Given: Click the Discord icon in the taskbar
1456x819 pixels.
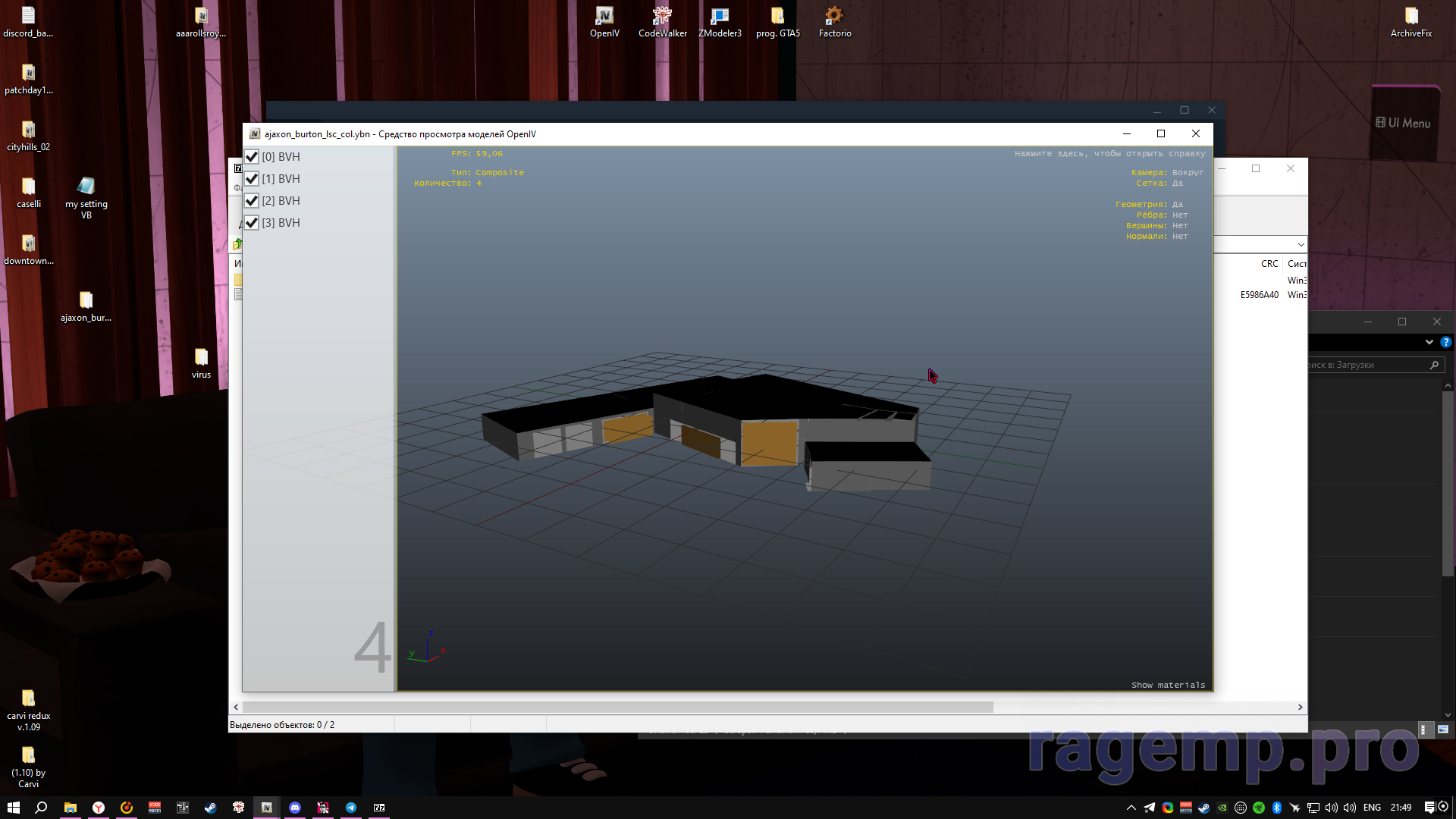Looking at the screenshot, I should point(295,808).
